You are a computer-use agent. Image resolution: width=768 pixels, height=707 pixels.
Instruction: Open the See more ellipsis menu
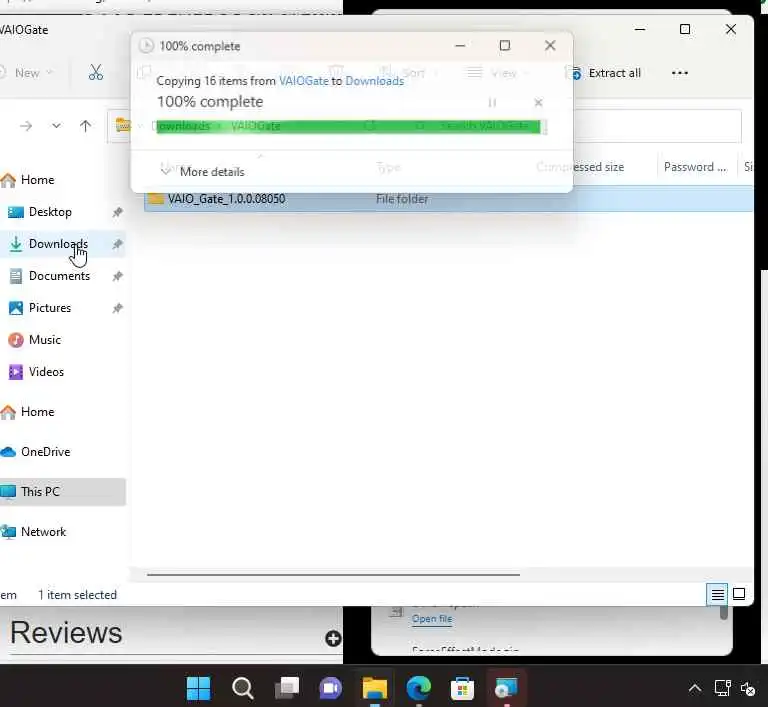click(x=679, y=73)
